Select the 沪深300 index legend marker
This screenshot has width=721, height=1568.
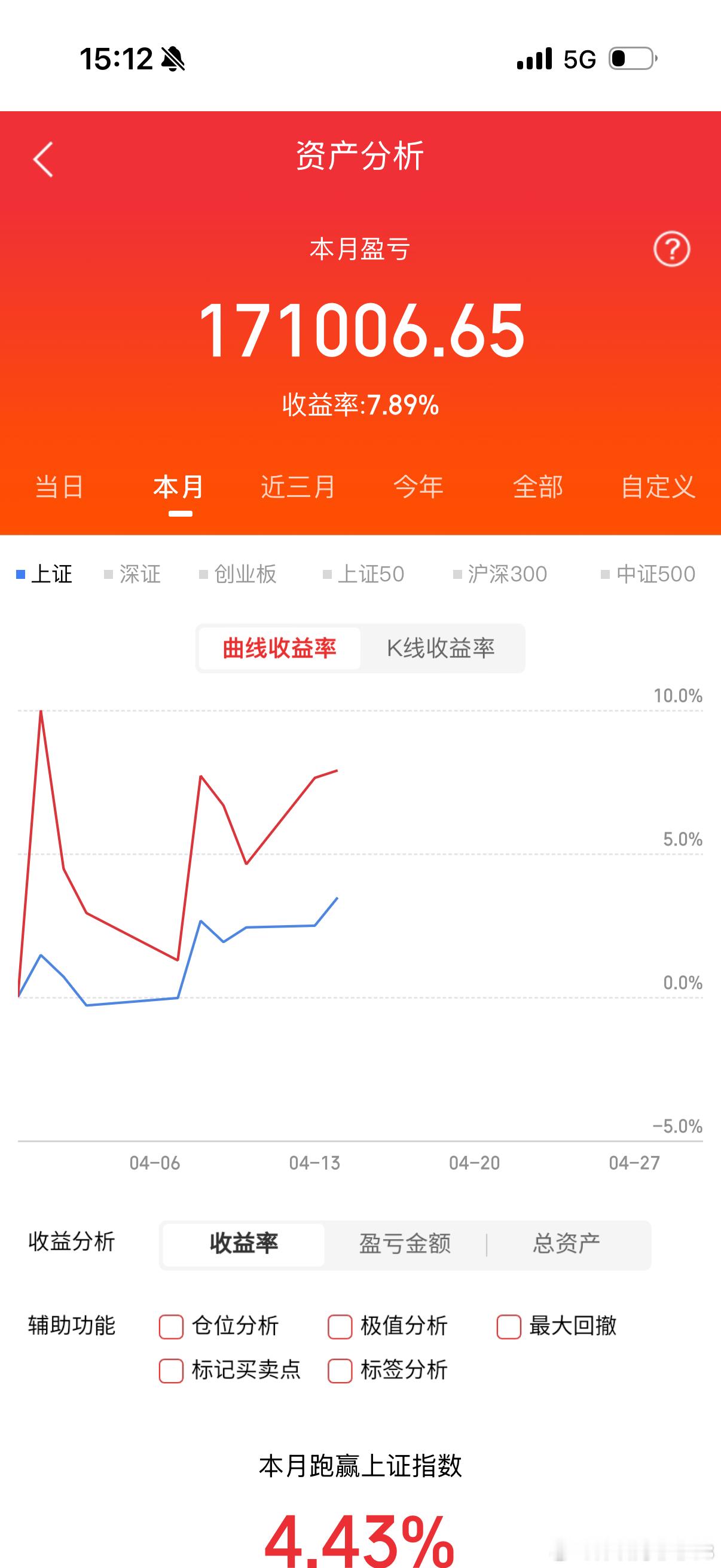point(500,573)
